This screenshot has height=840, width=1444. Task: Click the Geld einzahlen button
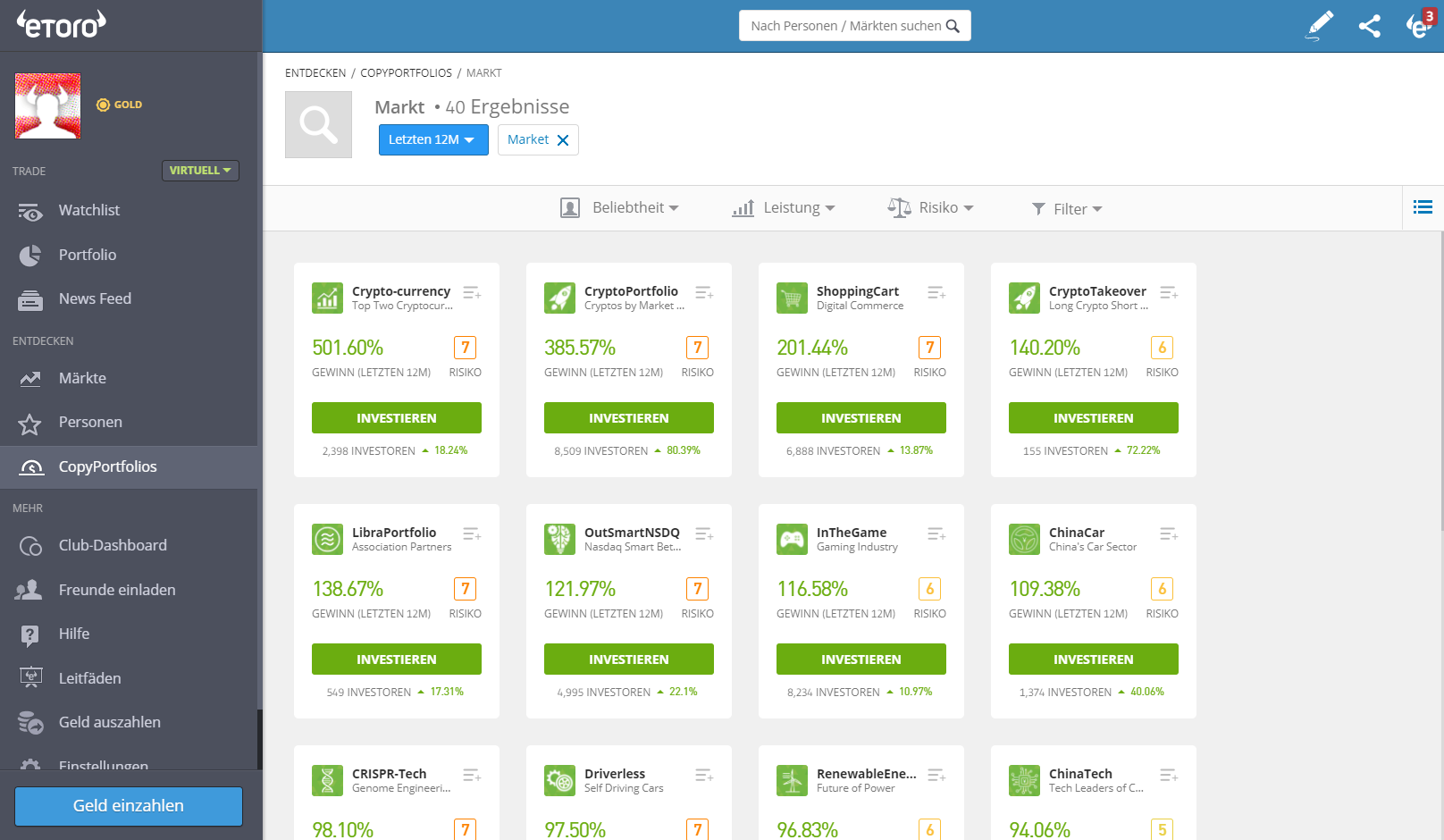(129, 806)
